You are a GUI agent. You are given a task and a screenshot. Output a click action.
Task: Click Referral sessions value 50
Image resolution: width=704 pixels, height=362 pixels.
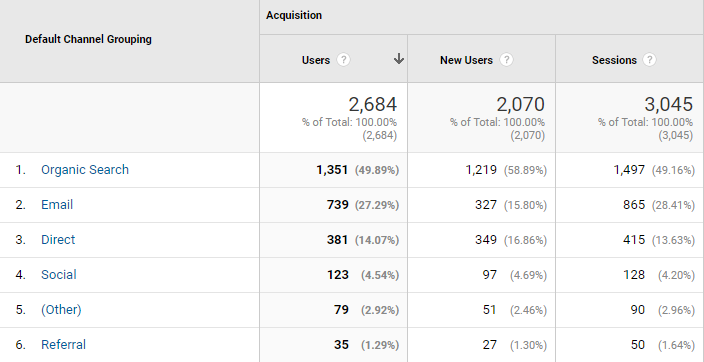tap(638, 345)
